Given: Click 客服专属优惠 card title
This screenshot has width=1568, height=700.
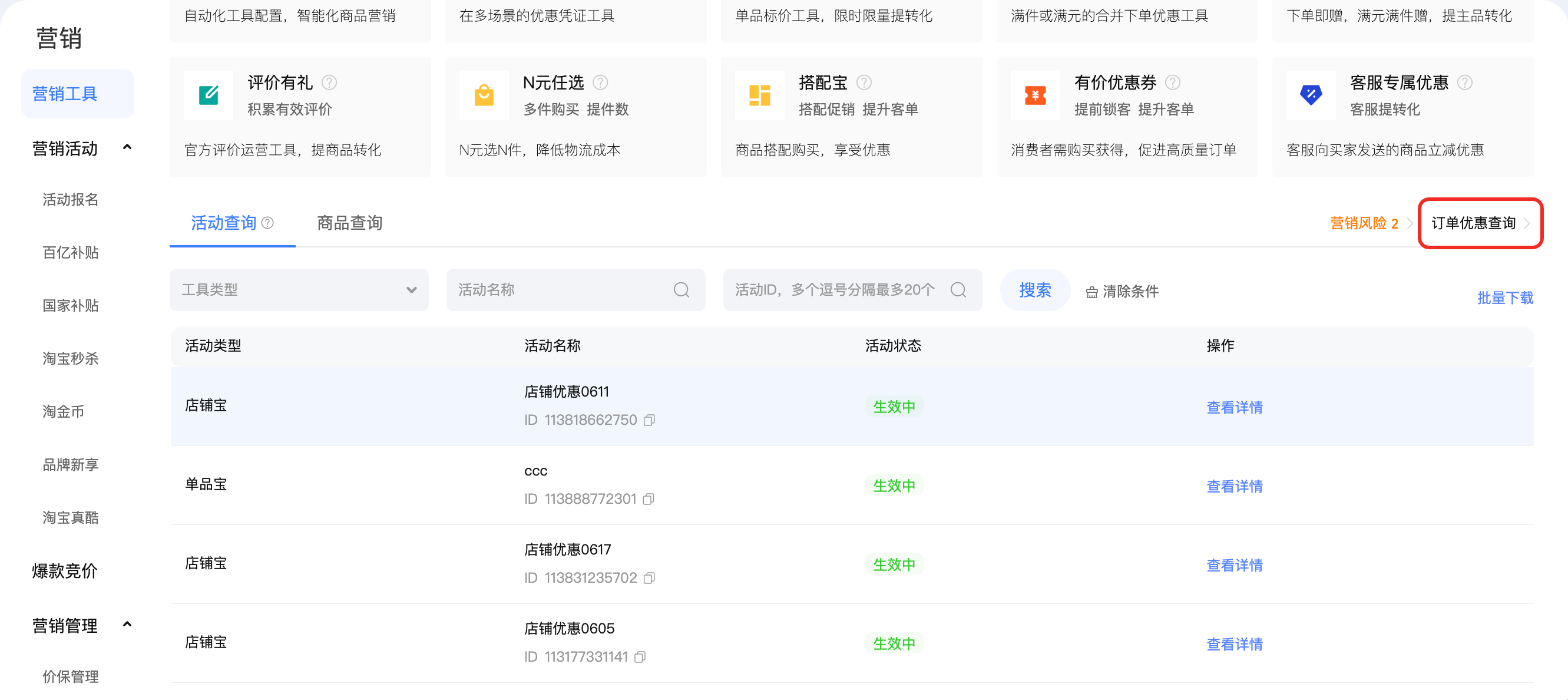Looking at the screenshot, I should [1399, 82].
